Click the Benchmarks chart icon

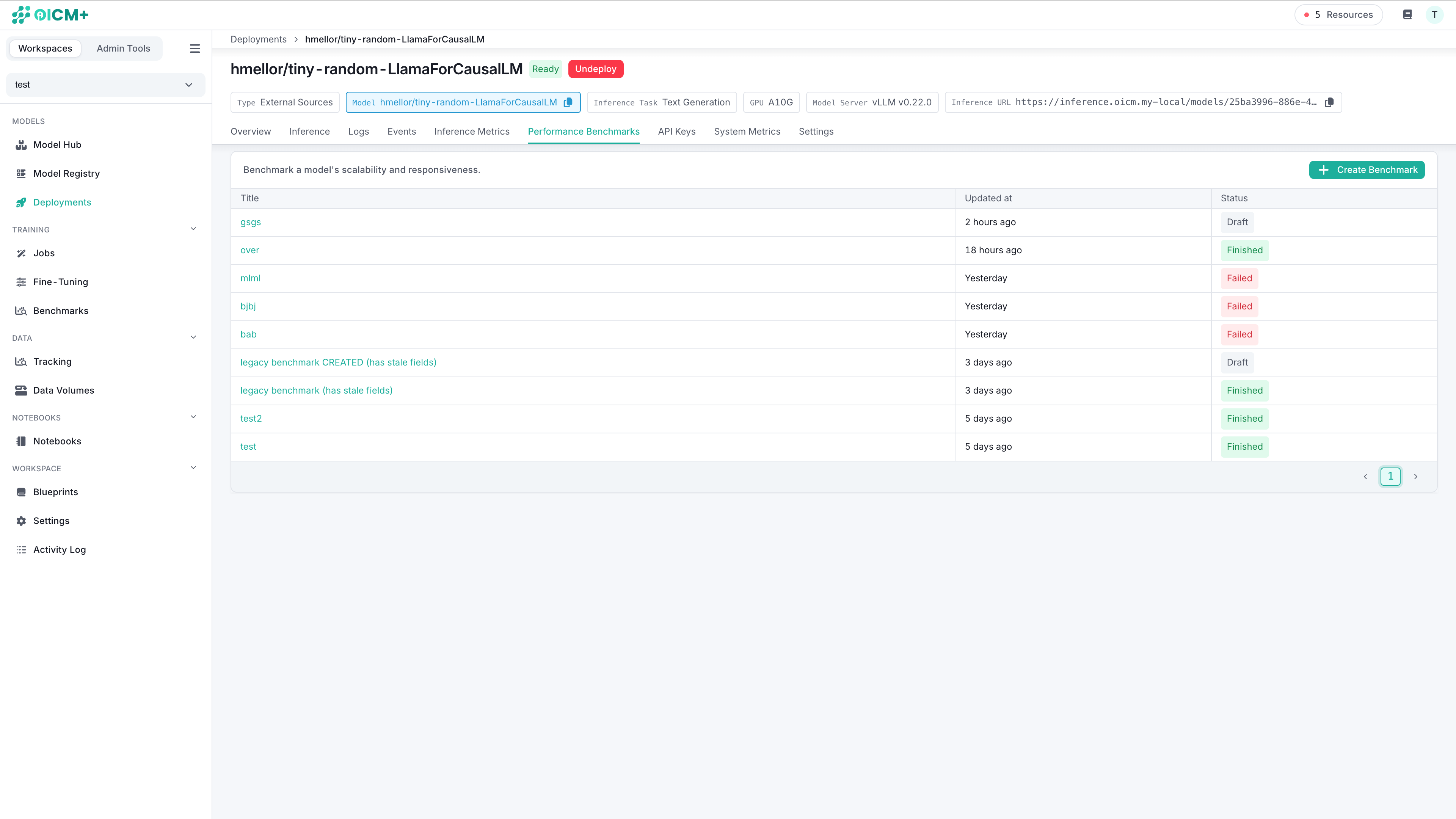[21, 311]
